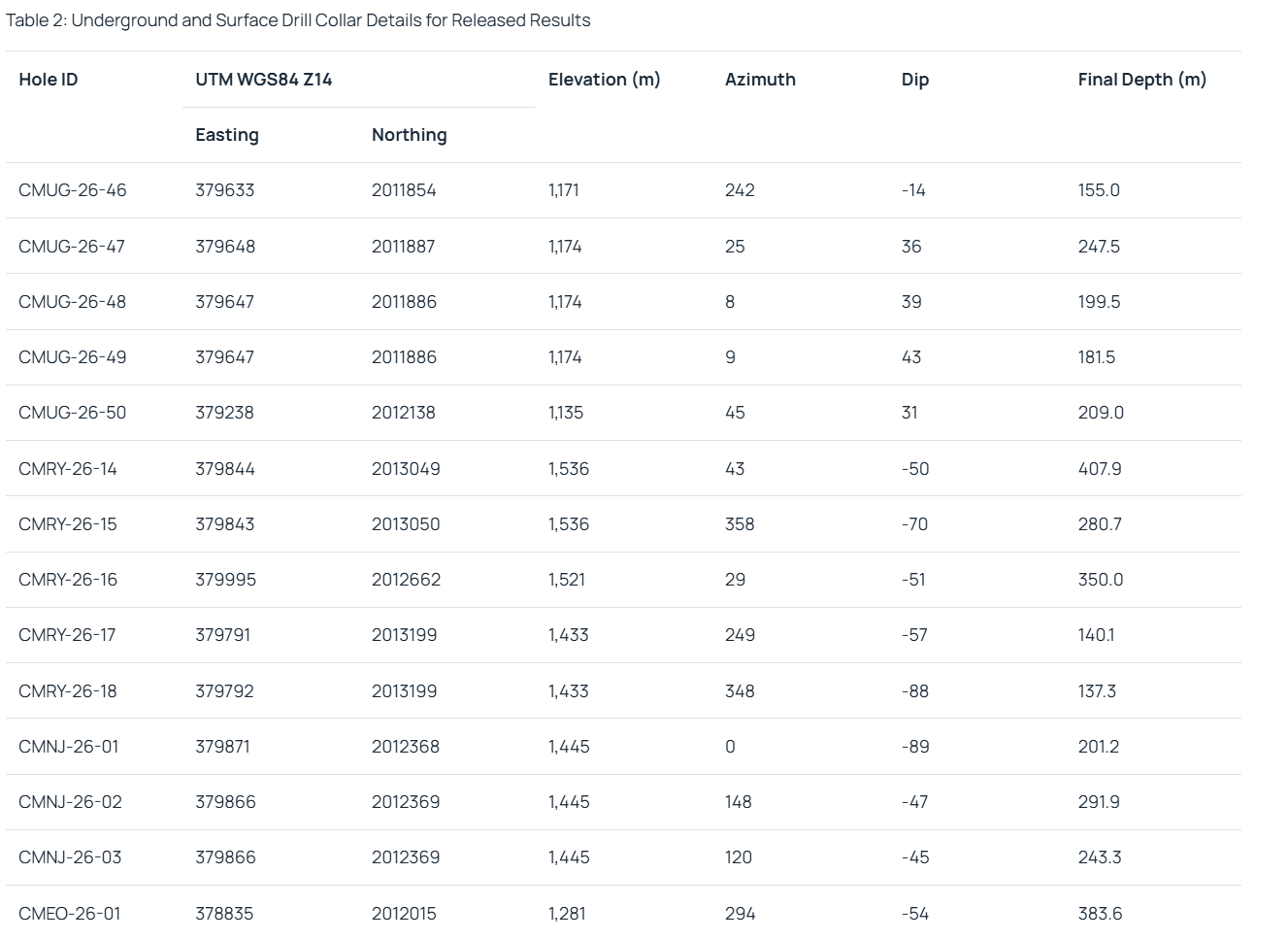Click the Azimuth column header
The image size is (1288, 940).
(x=760, y=80)
